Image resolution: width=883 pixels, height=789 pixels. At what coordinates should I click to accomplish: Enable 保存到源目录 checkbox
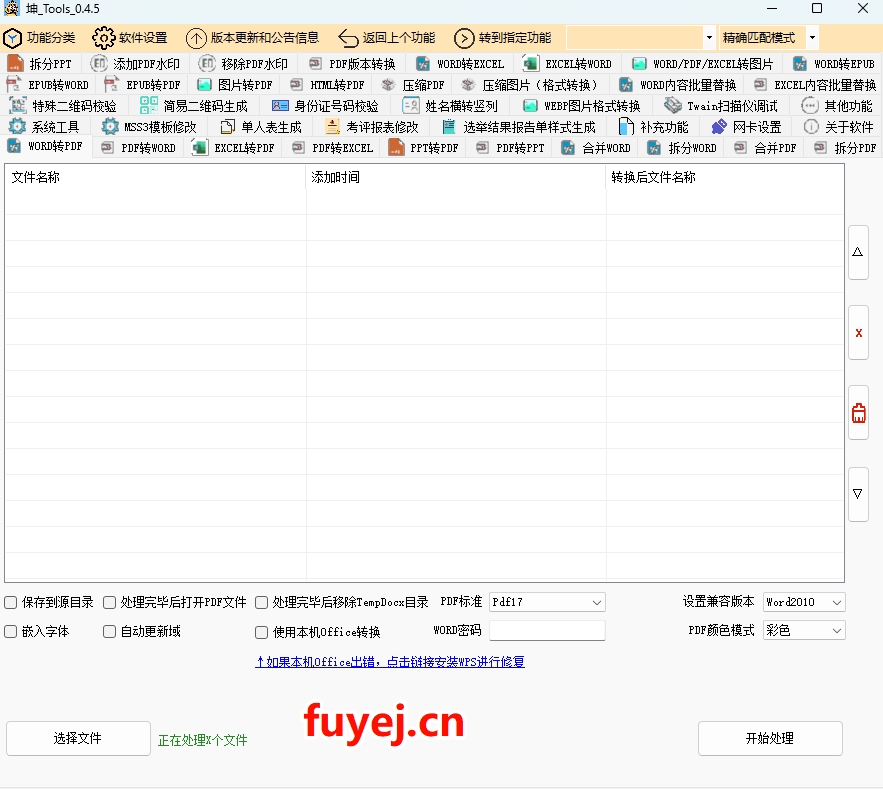tap(11, 603)
